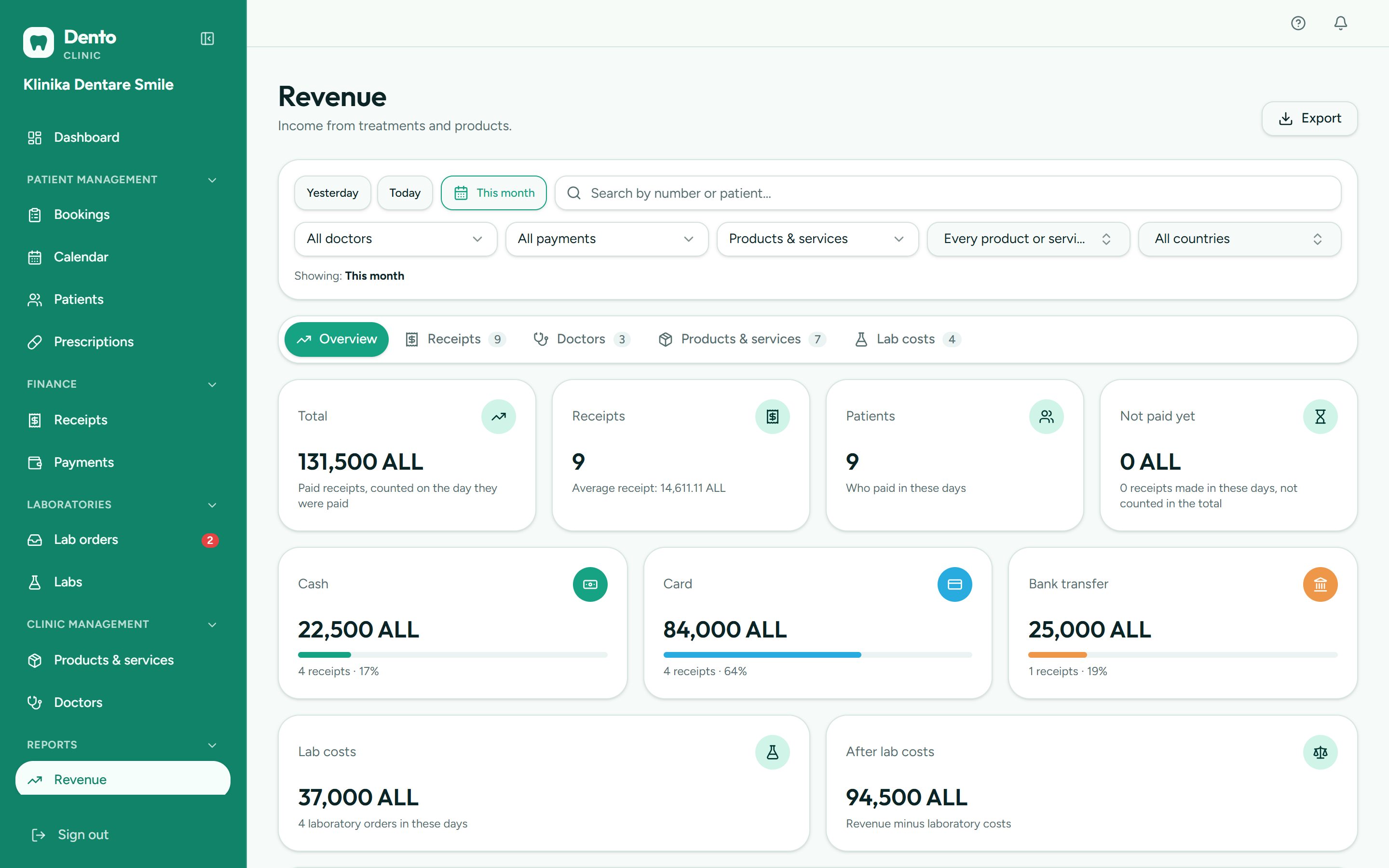Click the green cash icon

[590, 584]
